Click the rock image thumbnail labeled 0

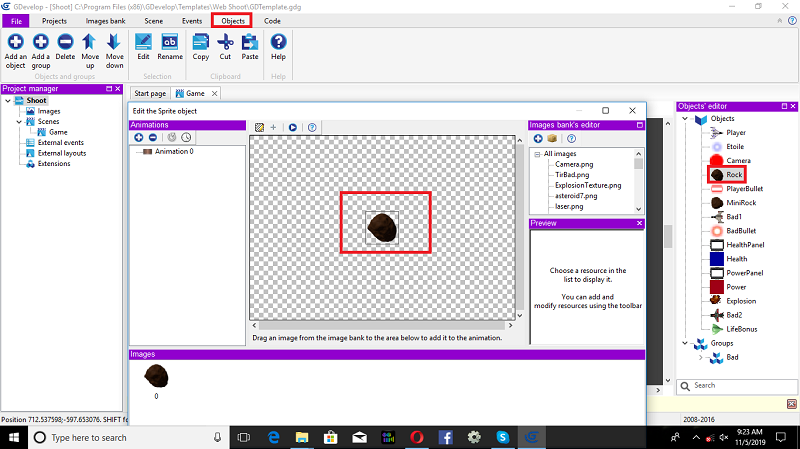click(x=156, y=377)
